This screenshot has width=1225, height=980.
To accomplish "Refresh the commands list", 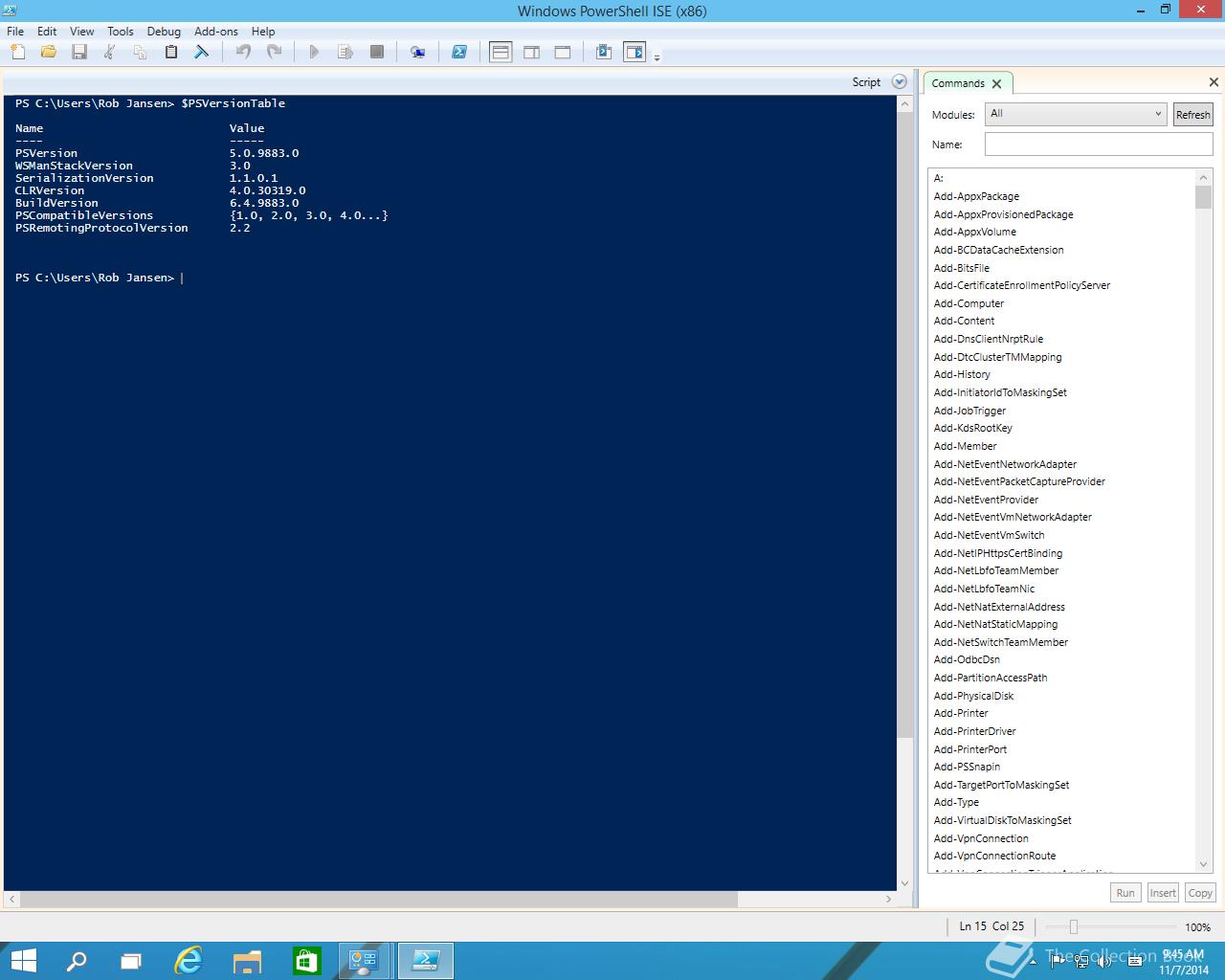I will (1192, 115).
